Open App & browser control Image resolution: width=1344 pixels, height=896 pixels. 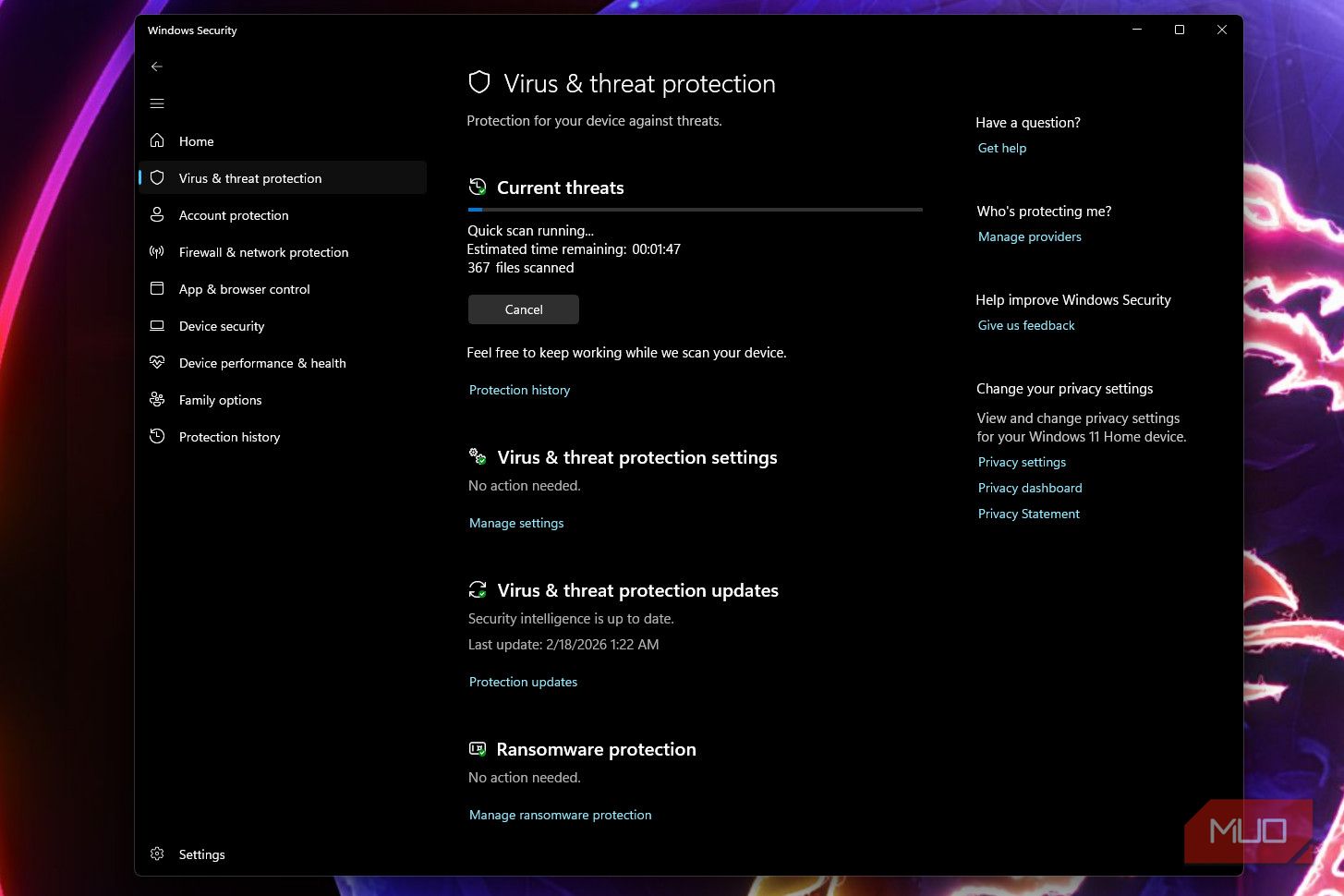[x=283, y=288]
